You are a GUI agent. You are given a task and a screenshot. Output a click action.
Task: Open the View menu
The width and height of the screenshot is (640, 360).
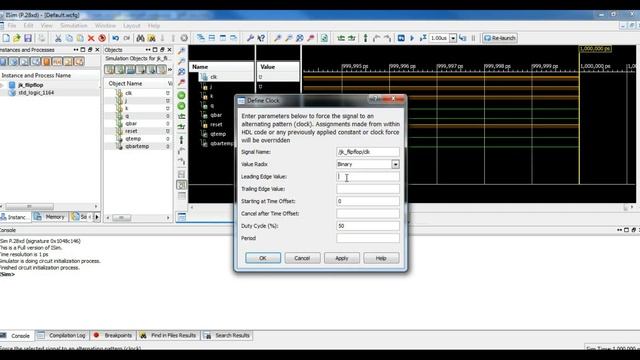click(x=47, y=25)
